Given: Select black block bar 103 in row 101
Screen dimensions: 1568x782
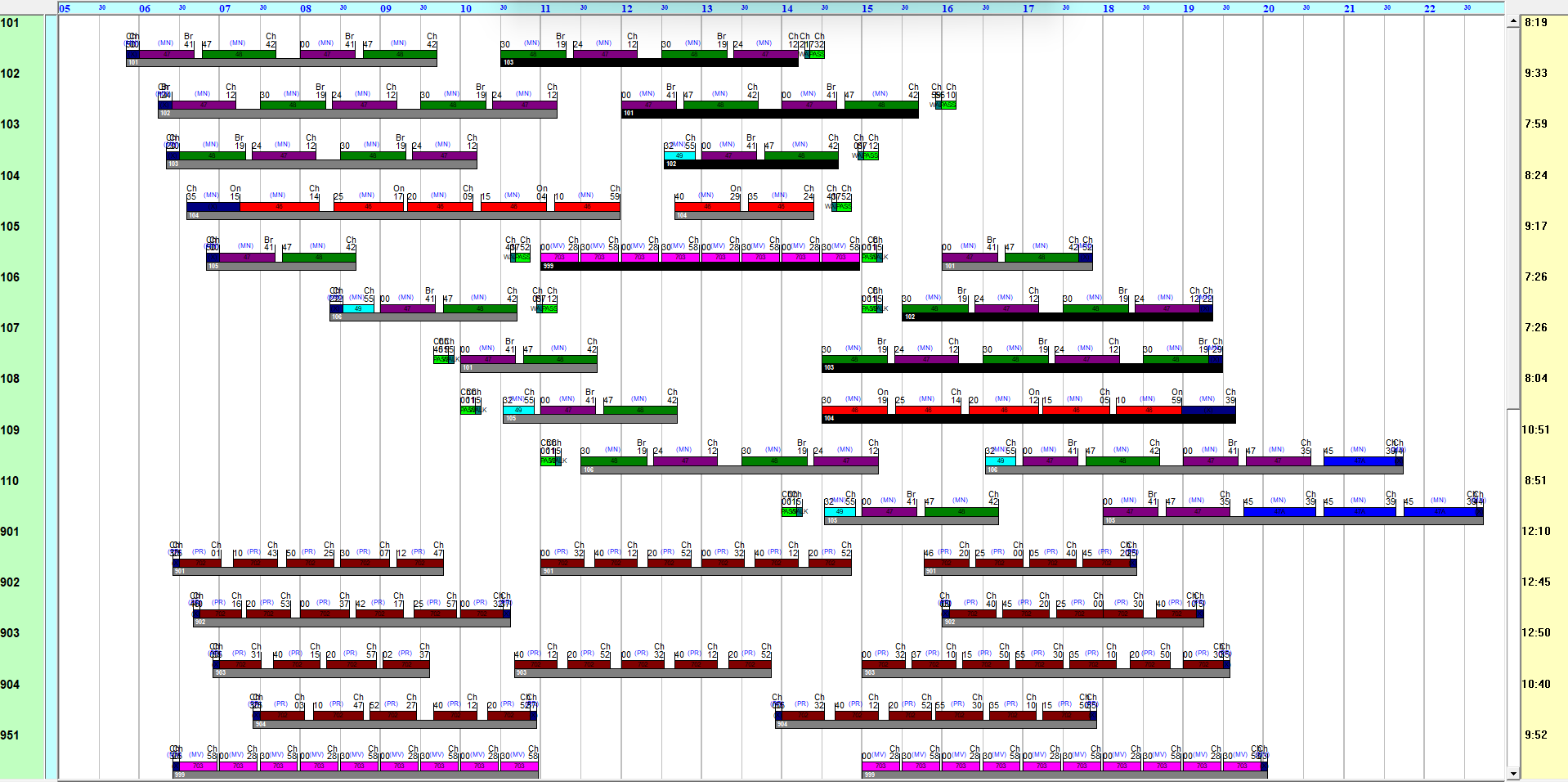Looking at the screenshot, I should coord(649,62).
